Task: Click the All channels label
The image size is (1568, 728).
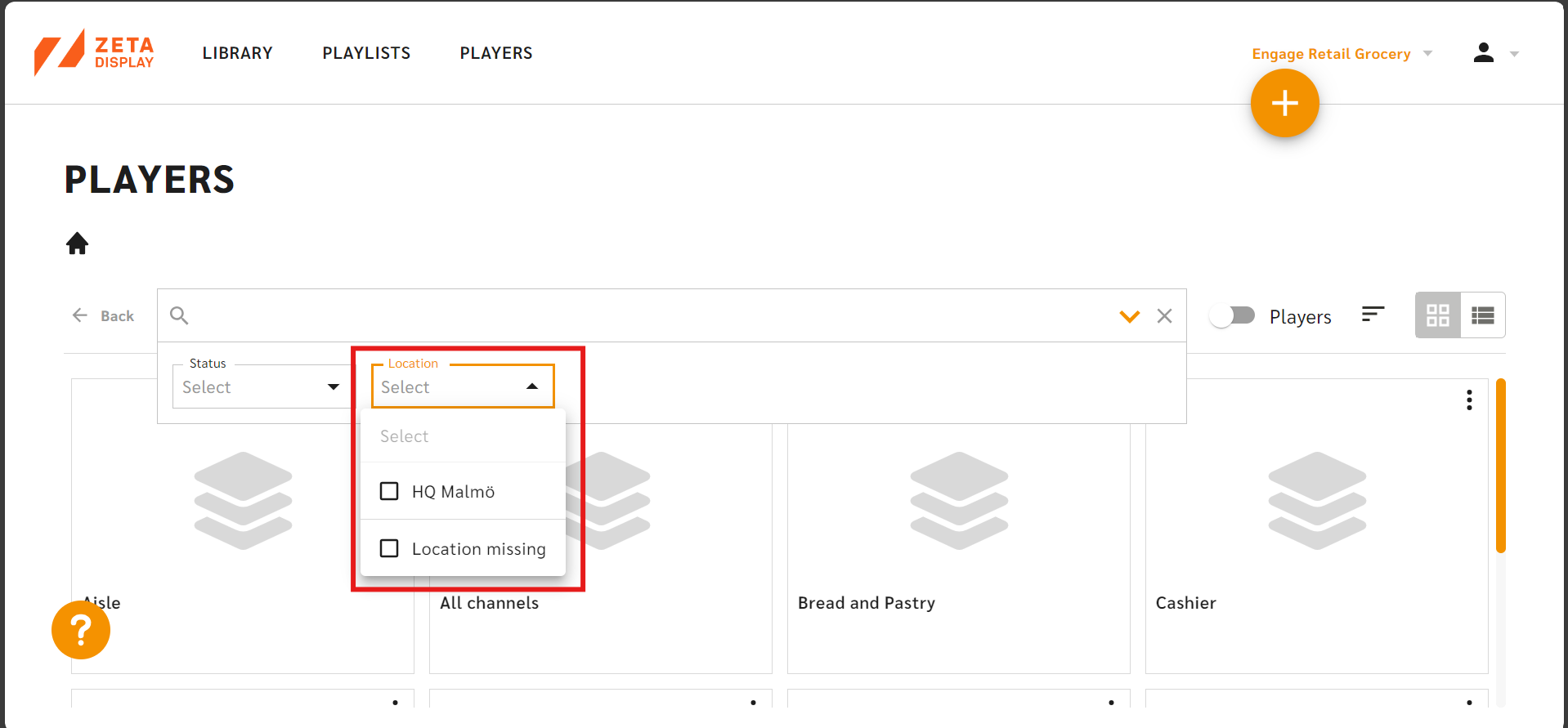Action: click(489, 603)
